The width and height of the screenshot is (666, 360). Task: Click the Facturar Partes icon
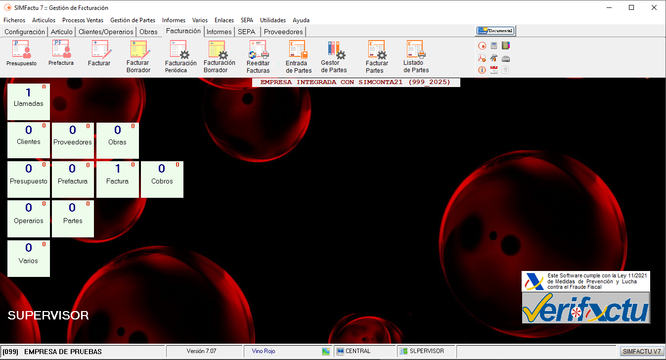(x=376, y=56)
